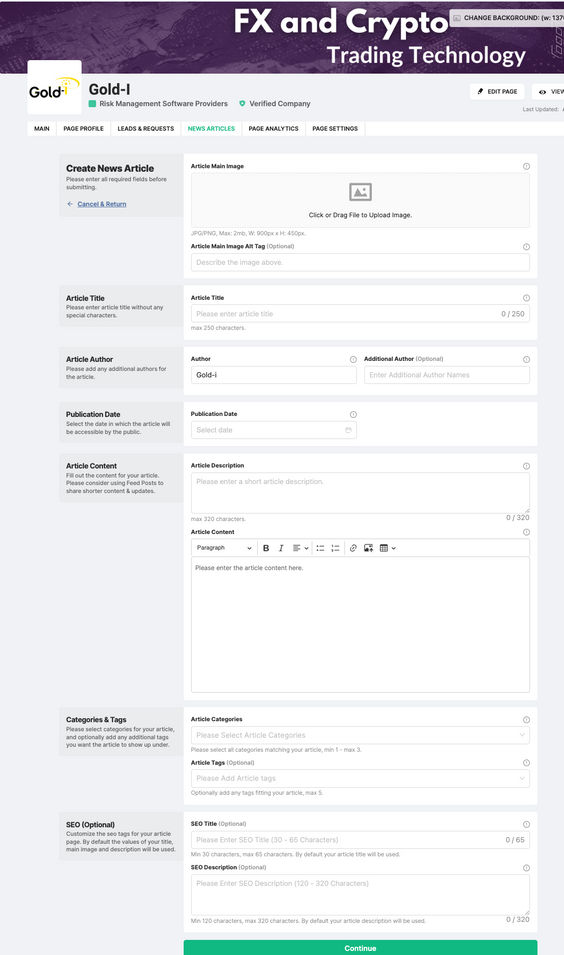The width and height of the screenshot is (564, 955).
Task: Expand the Article Tags dropdown
Action: tap(360, 778)
